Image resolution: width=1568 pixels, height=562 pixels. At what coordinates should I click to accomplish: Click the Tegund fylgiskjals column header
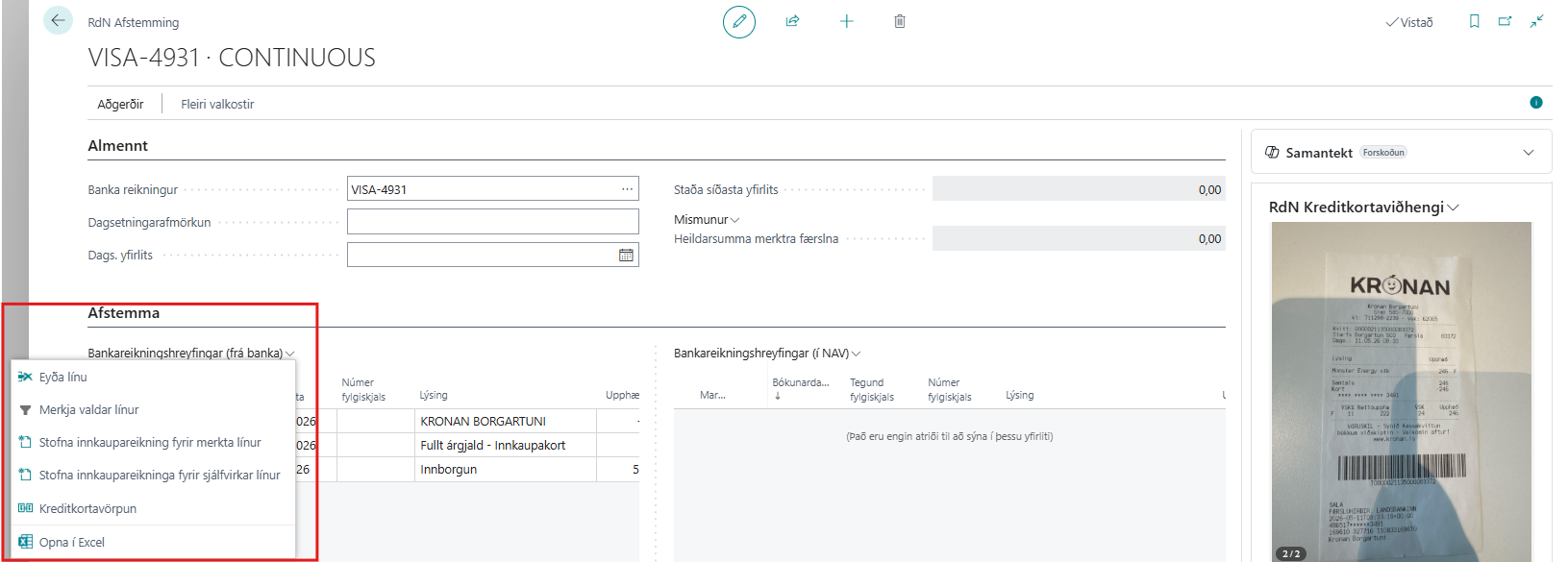(872, 389)
